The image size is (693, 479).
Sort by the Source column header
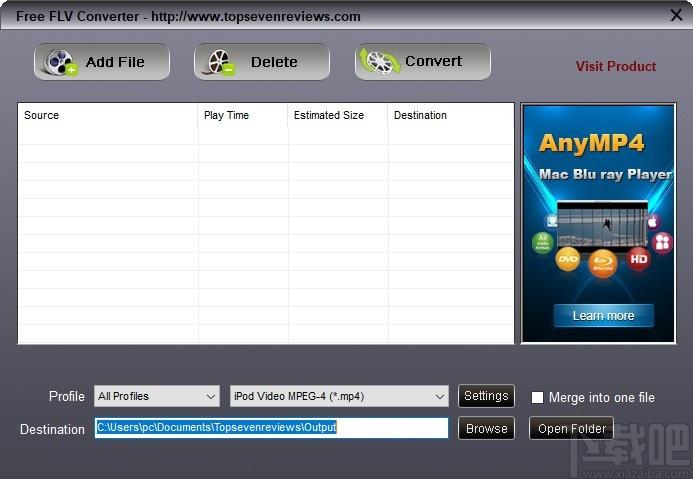click(x=108, y=115)
